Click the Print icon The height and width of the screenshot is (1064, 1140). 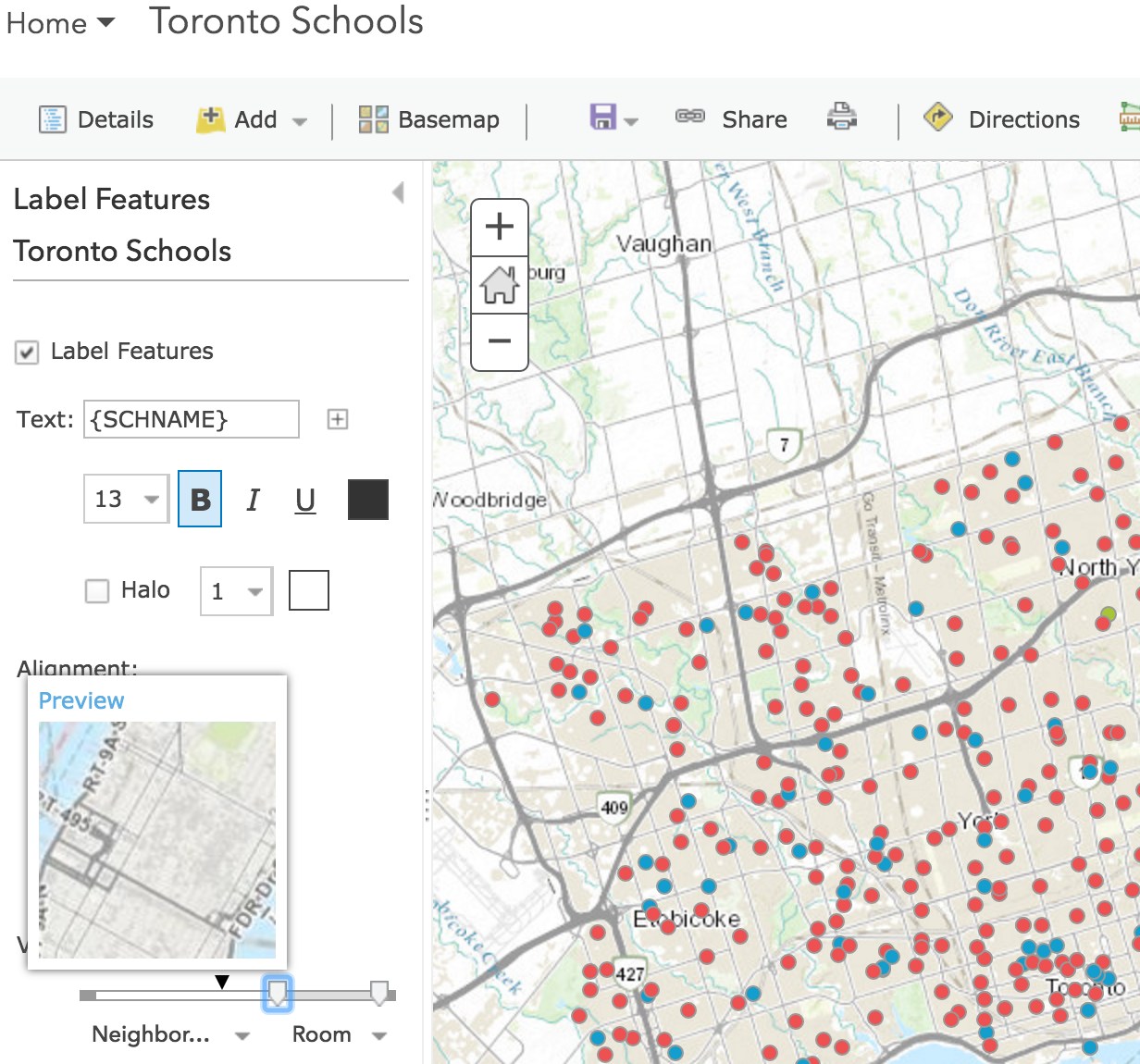(x=841, y=117)
